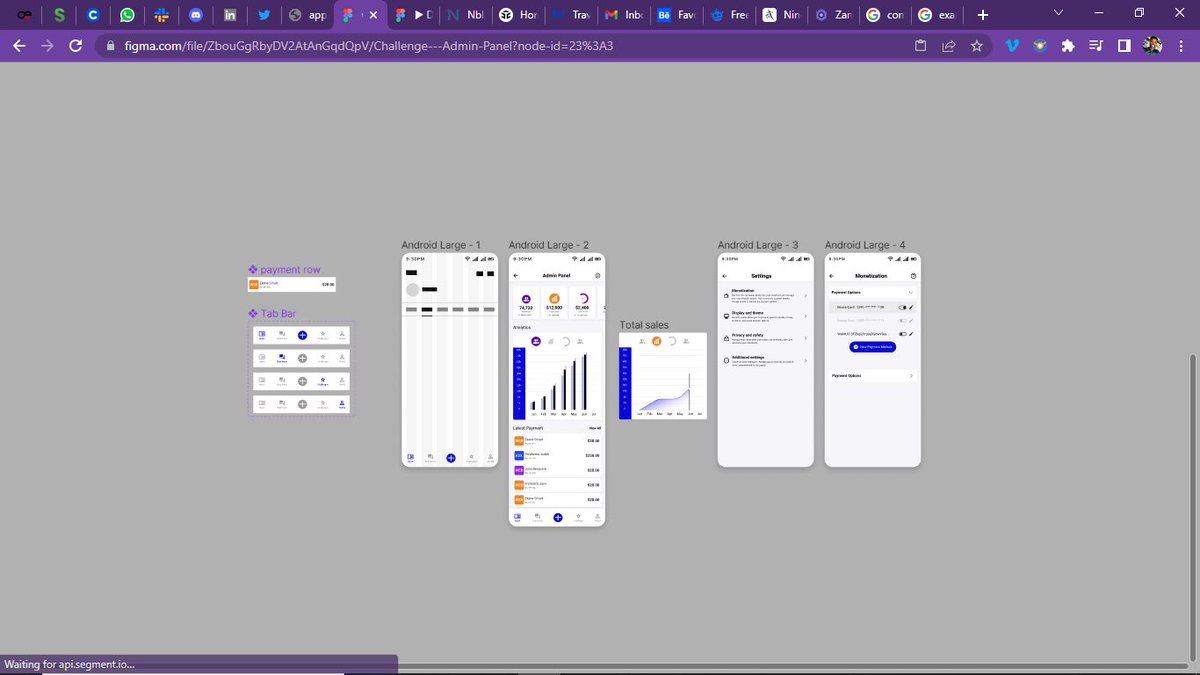The height and width of the screenshot is (675, 1200).
Task: Click blue plus button in Android Large - 1 tab bar
Action: (450, 457)
